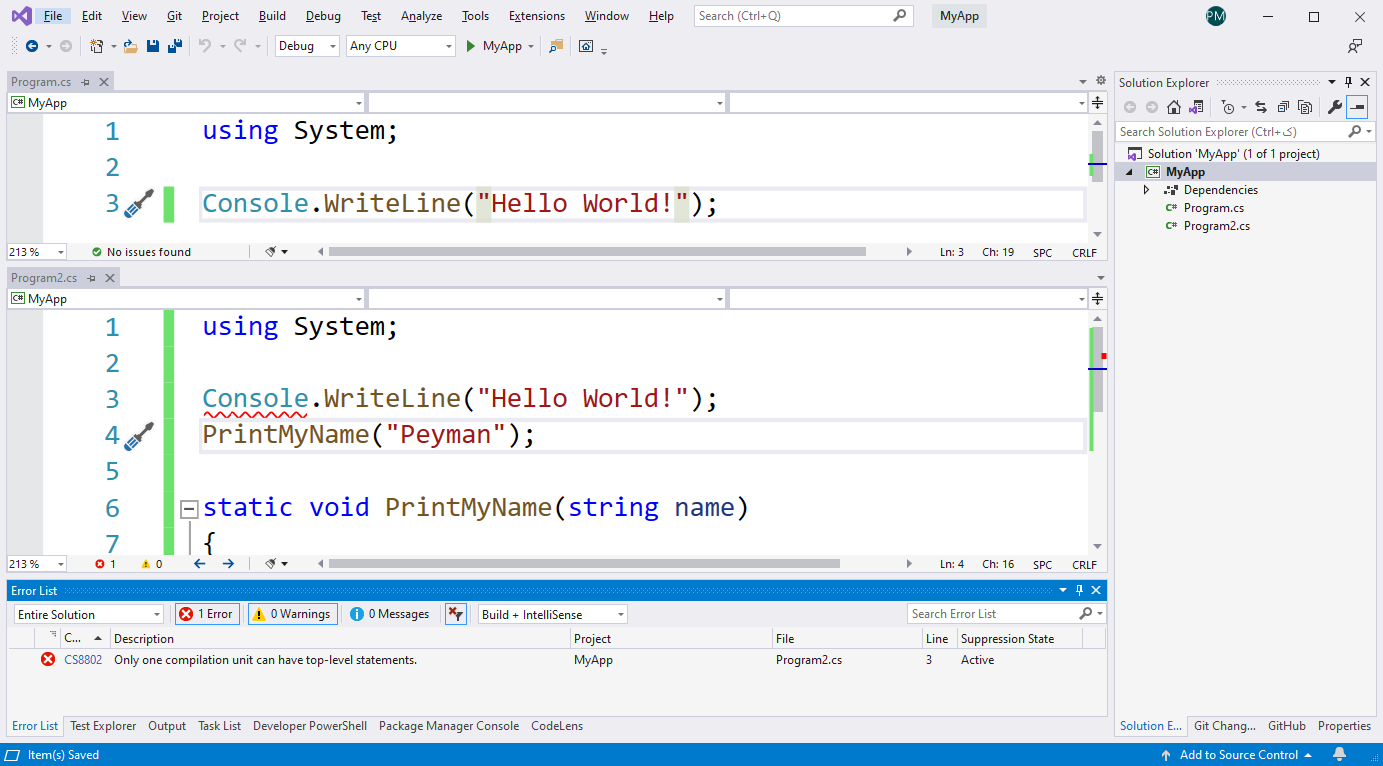The image size is (1383, 766).
Task: Select Program2.cs in Solution Explorer
Action: tap(1216, 226)
